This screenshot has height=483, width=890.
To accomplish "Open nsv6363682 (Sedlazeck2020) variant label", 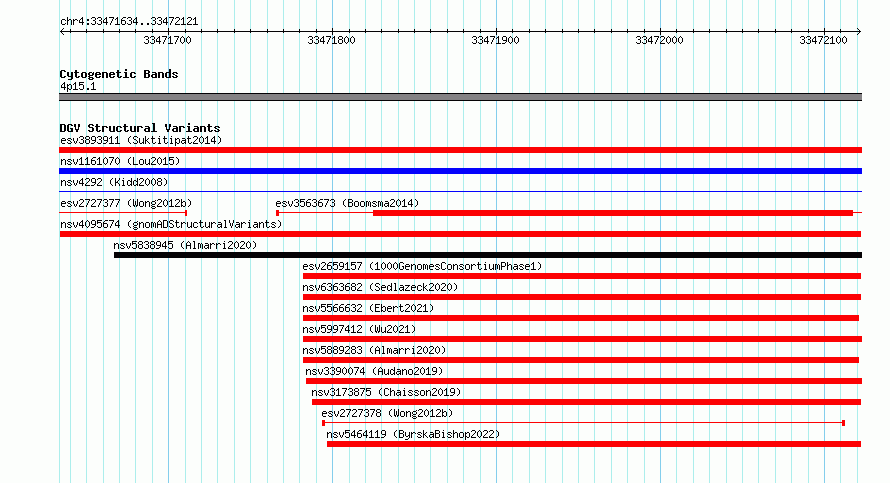I will (380, 287).
